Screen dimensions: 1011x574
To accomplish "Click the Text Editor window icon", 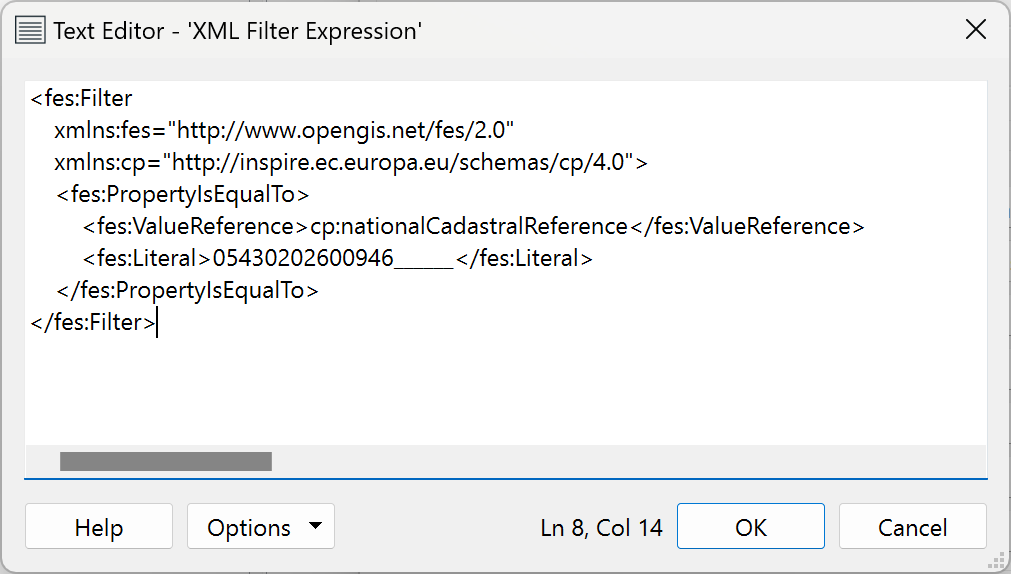I will point(30,30).
